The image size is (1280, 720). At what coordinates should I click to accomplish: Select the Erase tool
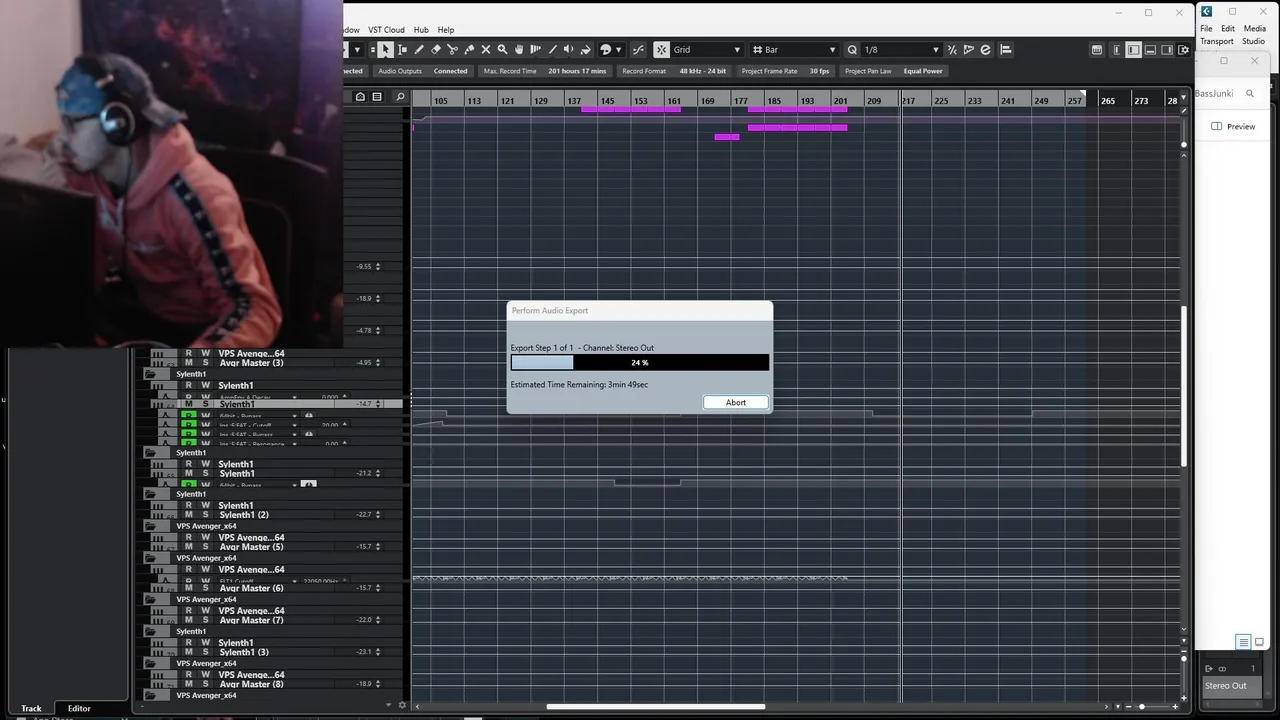pos(436,50)
